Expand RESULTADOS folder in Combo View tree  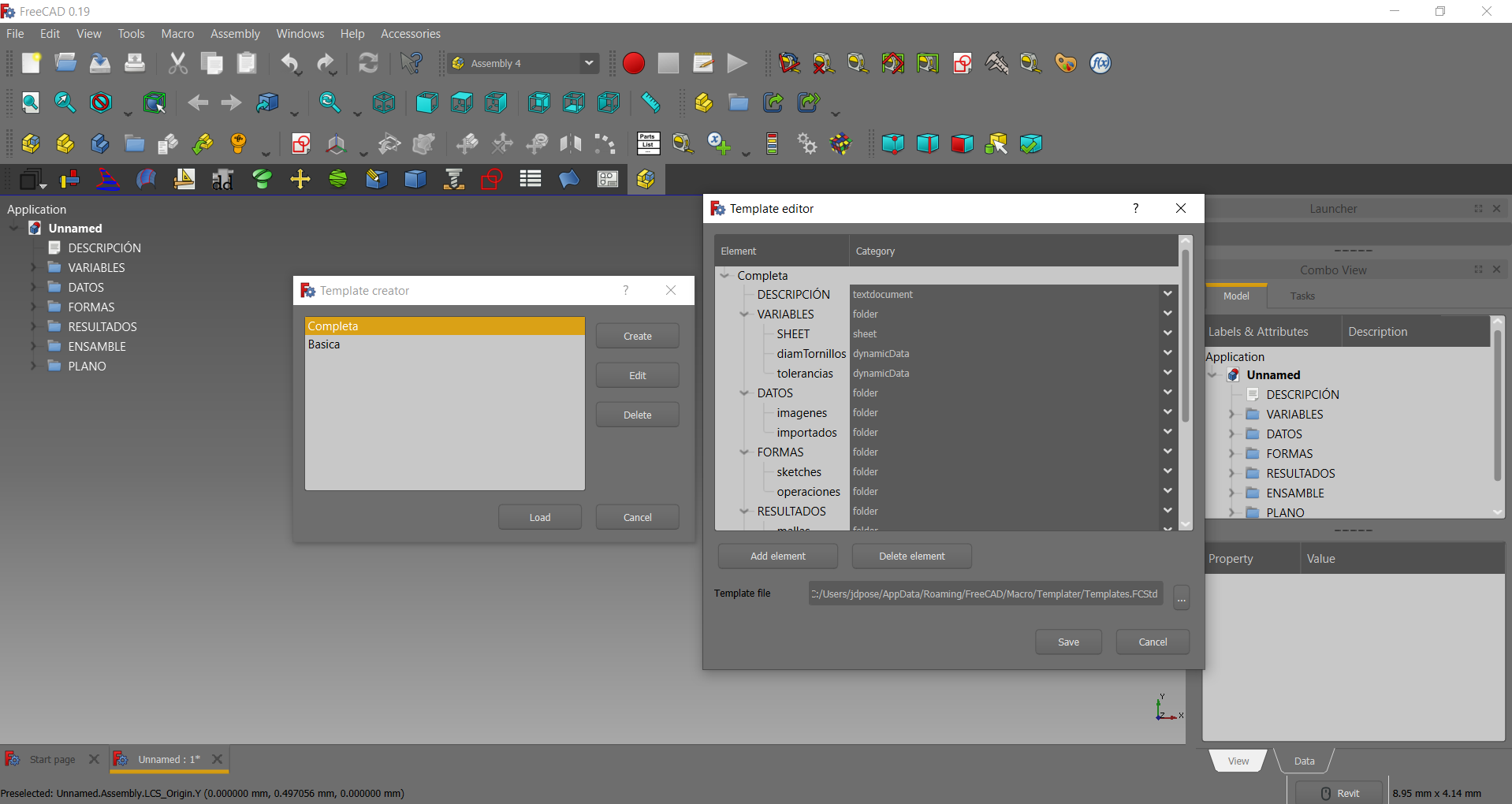(1231, 474)
